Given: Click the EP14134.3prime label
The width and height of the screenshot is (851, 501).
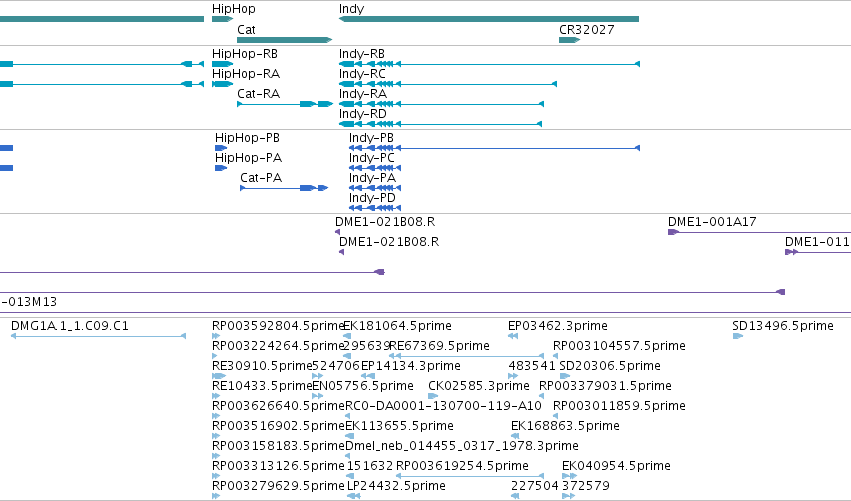Looking at the screenshot, I should coord(411,366).
